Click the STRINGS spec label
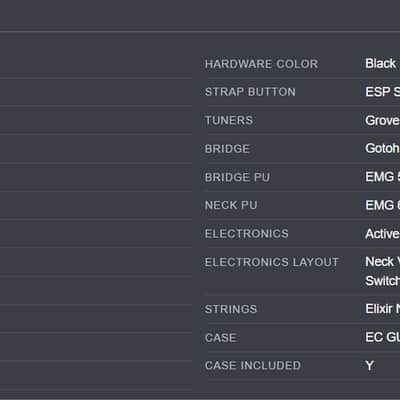The height and width of the screenshot is (400, 400). click(x=231, y=309)
